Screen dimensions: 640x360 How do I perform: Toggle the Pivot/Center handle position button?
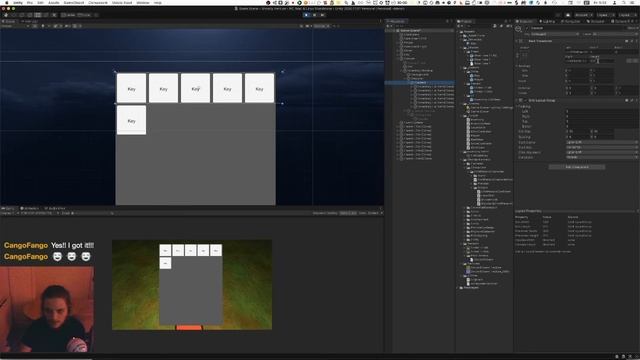tap(69, 15)
